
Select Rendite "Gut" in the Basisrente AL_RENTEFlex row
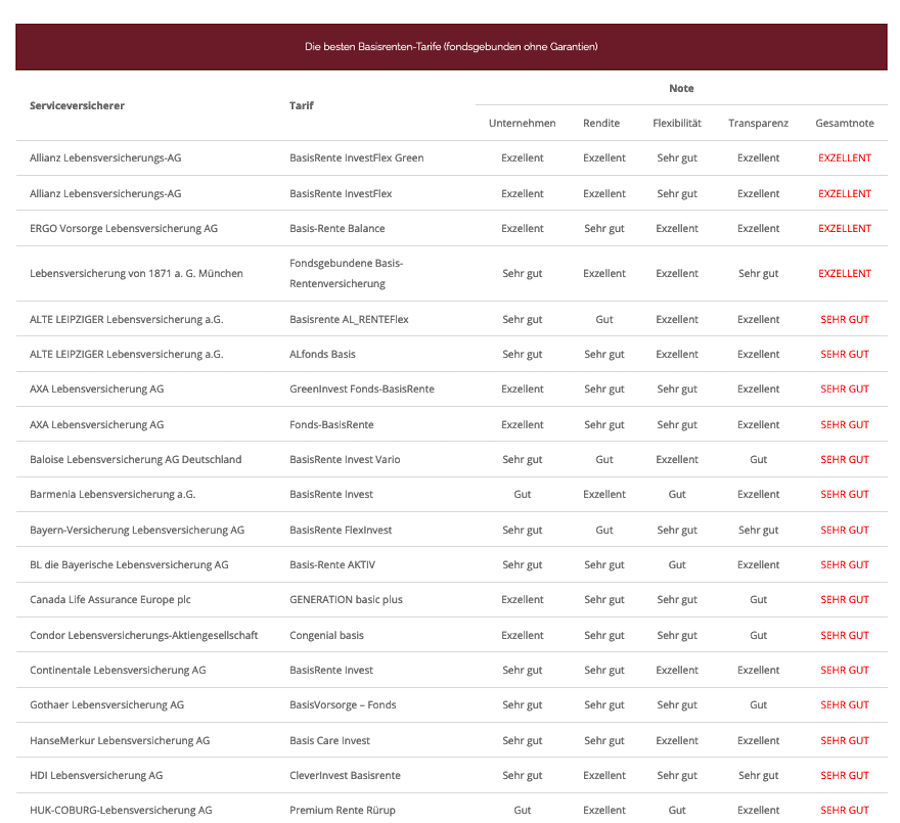point(604,320)
